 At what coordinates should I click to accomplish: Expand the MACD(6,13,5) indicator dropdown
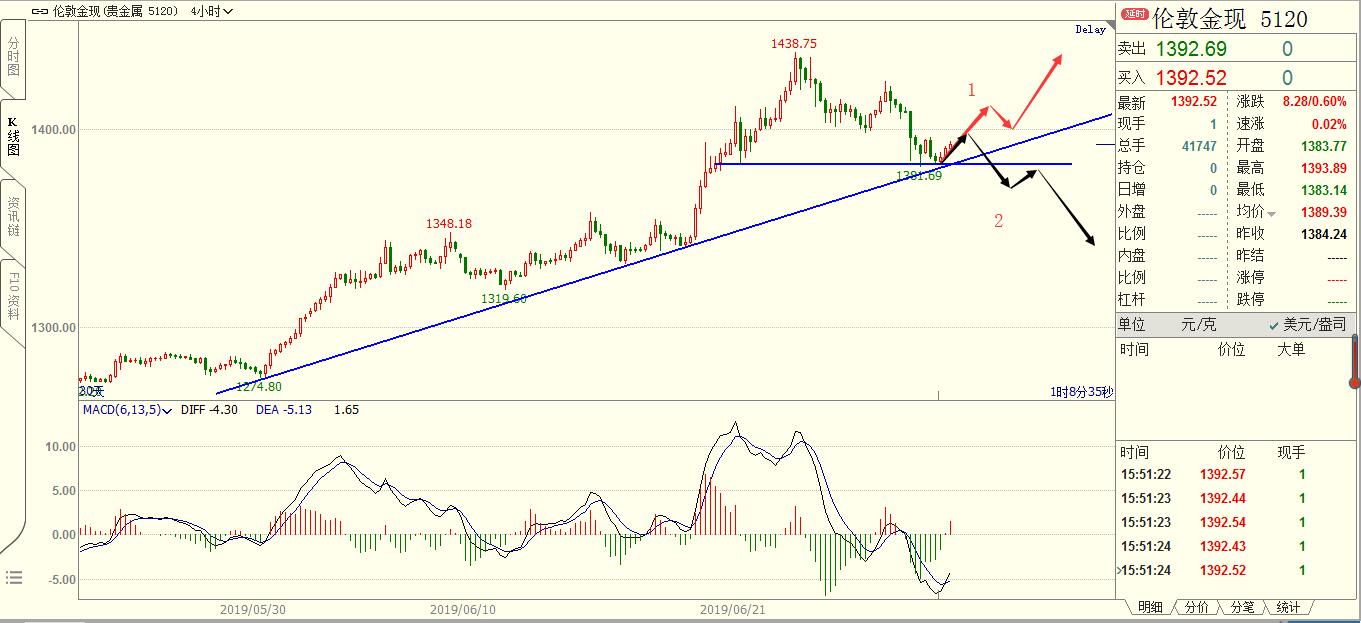coord(127,410)
